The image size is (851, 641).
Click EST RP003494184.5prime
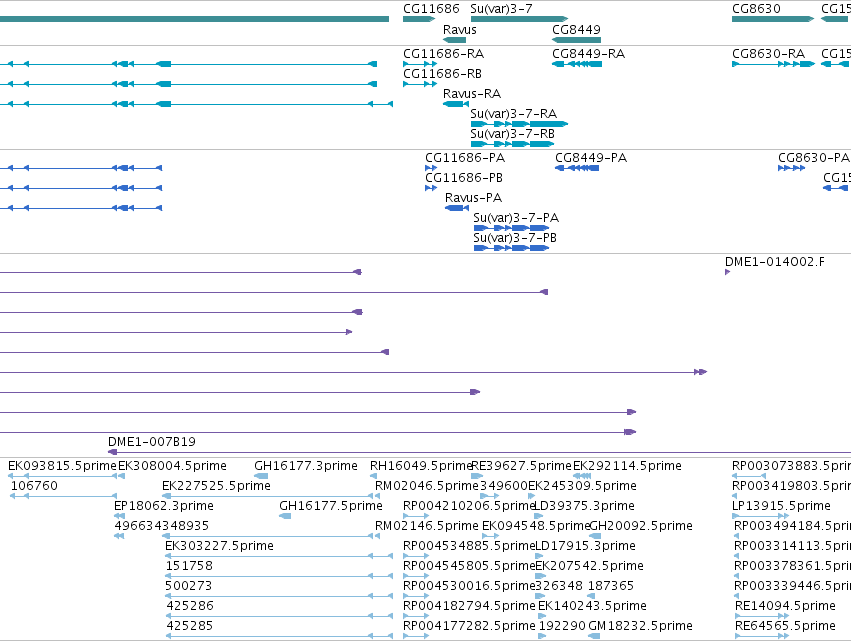pyautogui.click(x=735, y=536)
